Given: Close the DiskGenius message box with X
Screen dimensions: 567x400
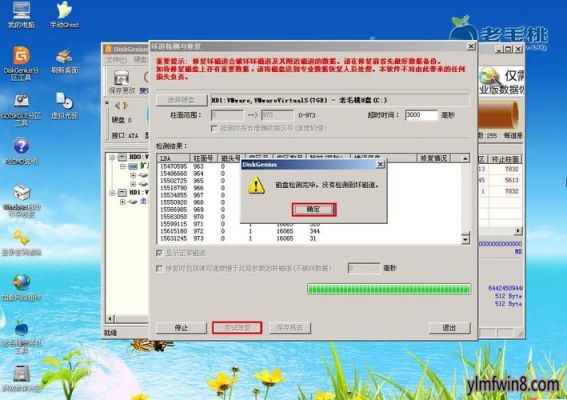Looking at the screenshot, I should pos(380,165).
